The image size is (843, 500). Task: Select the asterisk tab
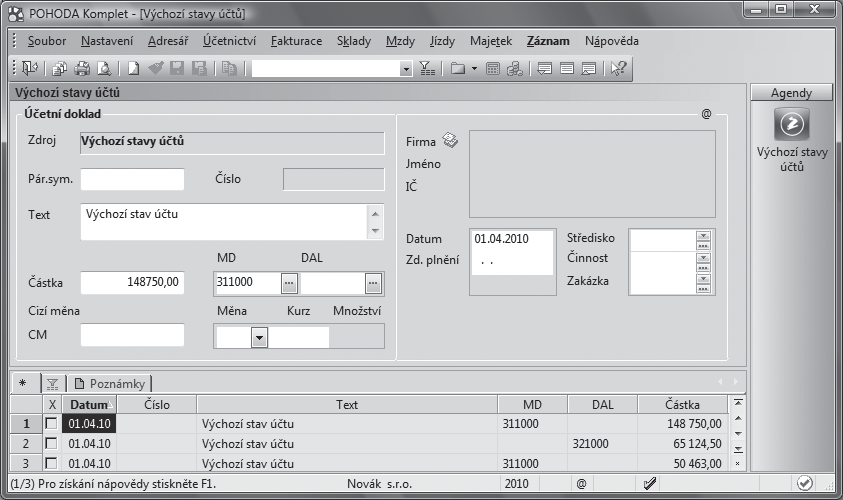[x=23, y=383]
